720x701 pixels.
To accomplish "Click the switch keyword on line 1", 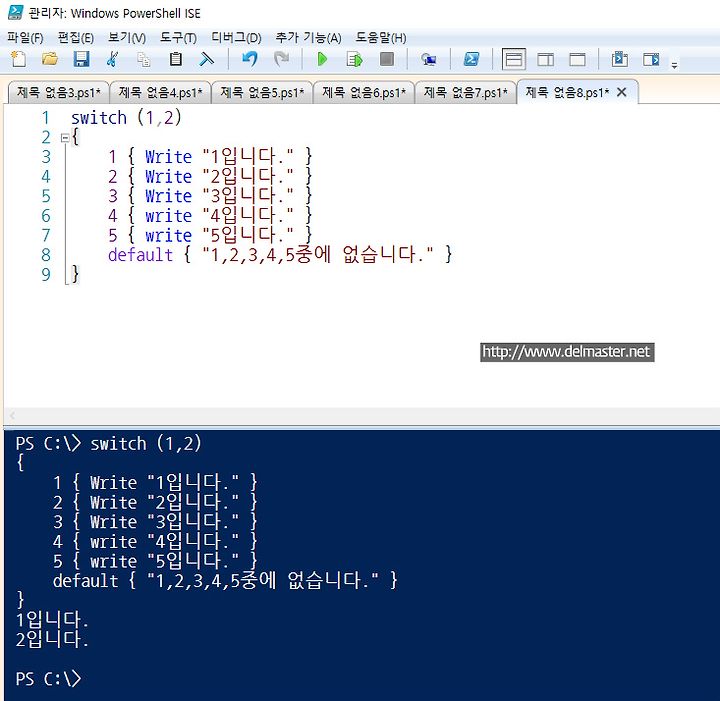I will pos(99,118).
